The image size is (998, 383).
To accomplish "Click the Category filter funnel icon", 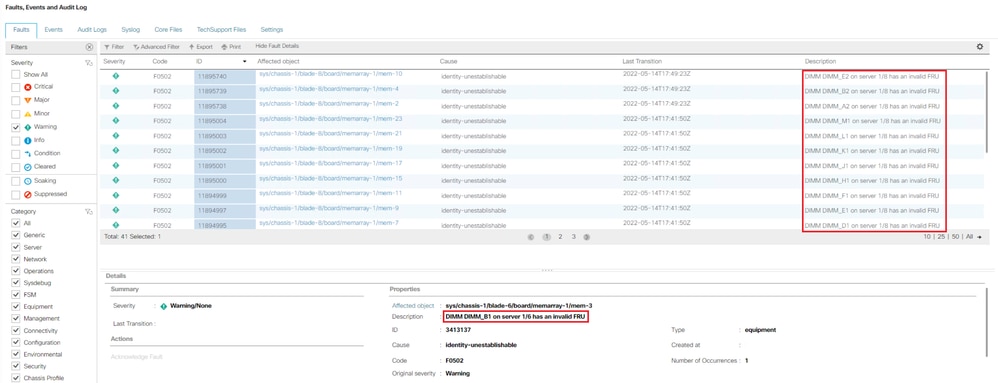I will click(x=89, y=211).
